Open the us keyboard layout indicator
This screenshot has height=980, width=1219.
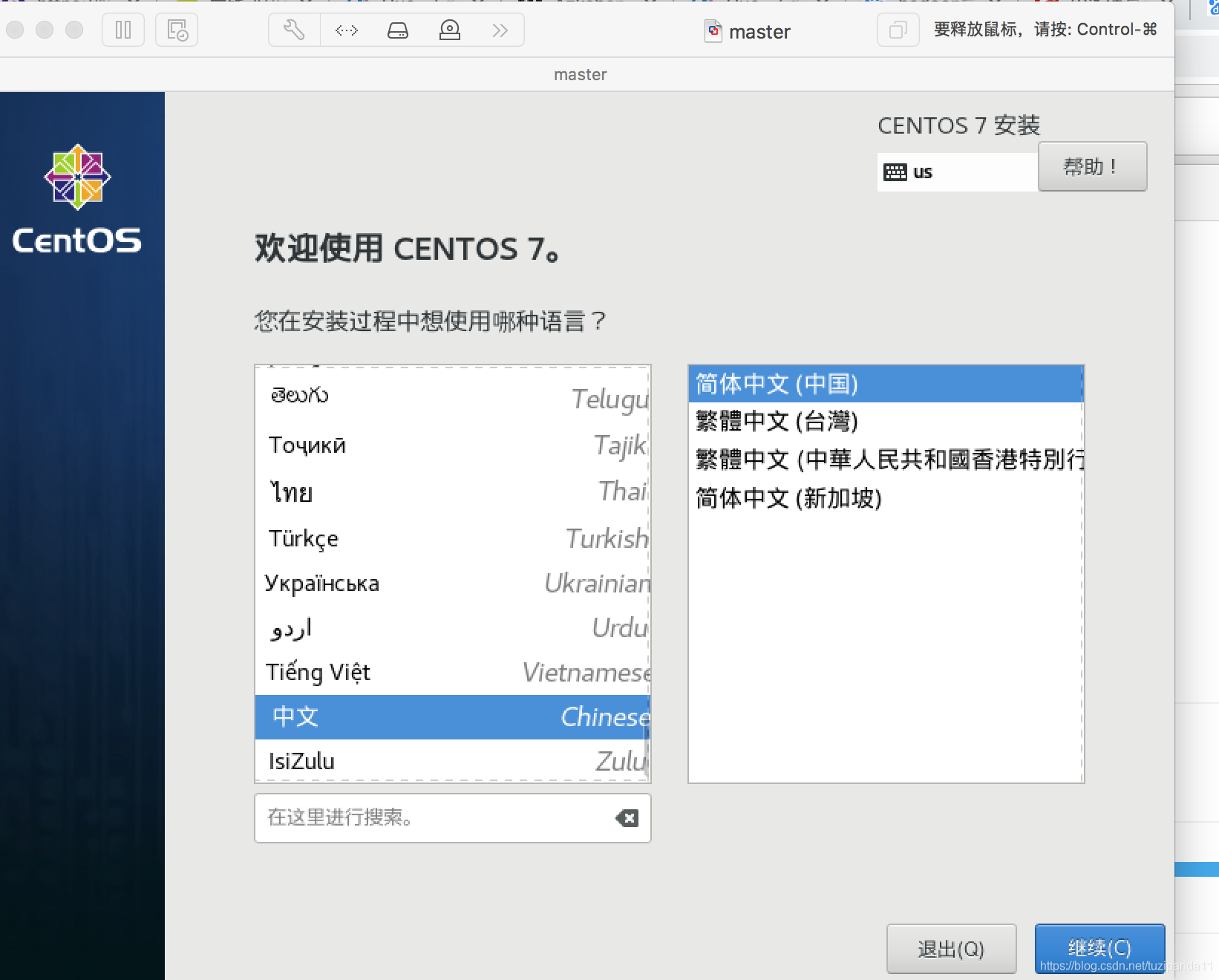click(x=957, y=172)
